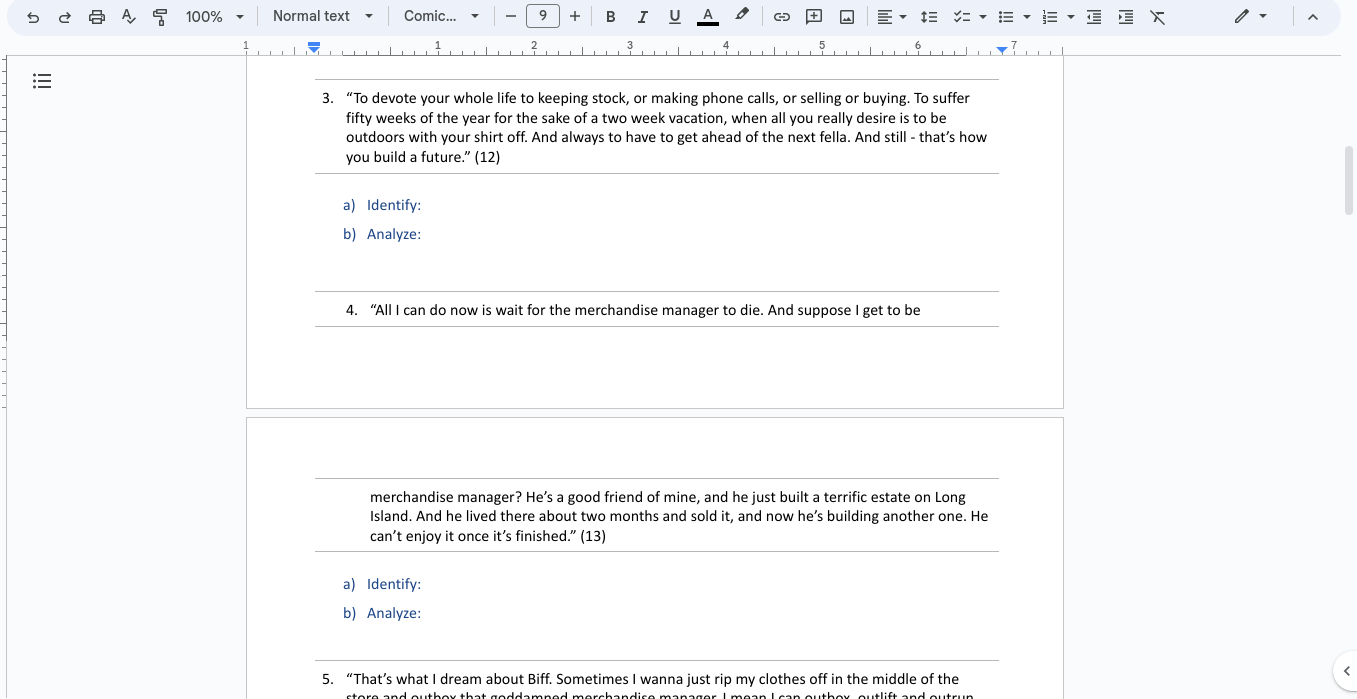This screenshot has width=1357, height=699.
Task: Add a comment
Action: coord(814,16)
